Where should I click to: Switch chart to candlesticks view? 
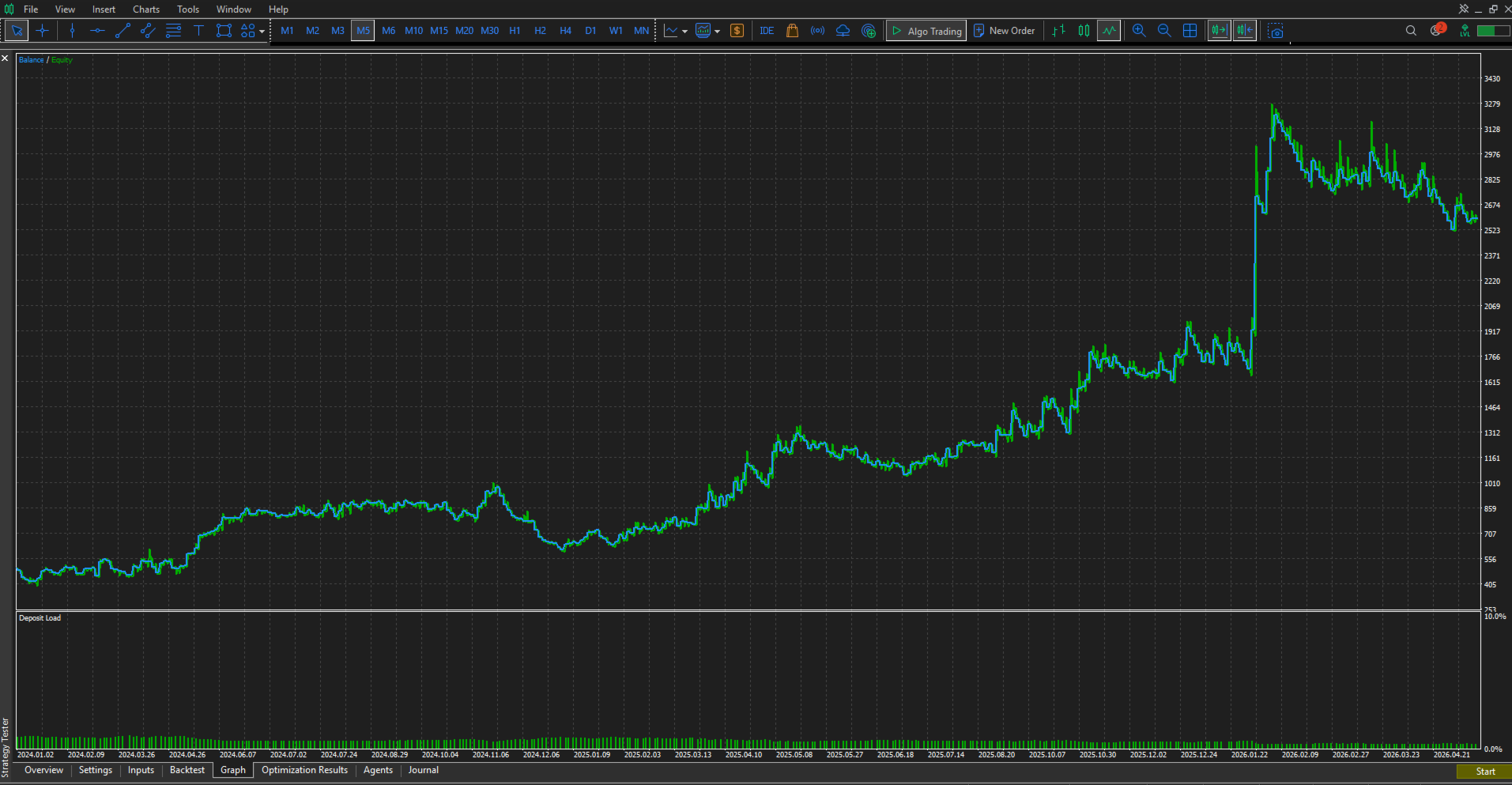tap(1084, 31)
